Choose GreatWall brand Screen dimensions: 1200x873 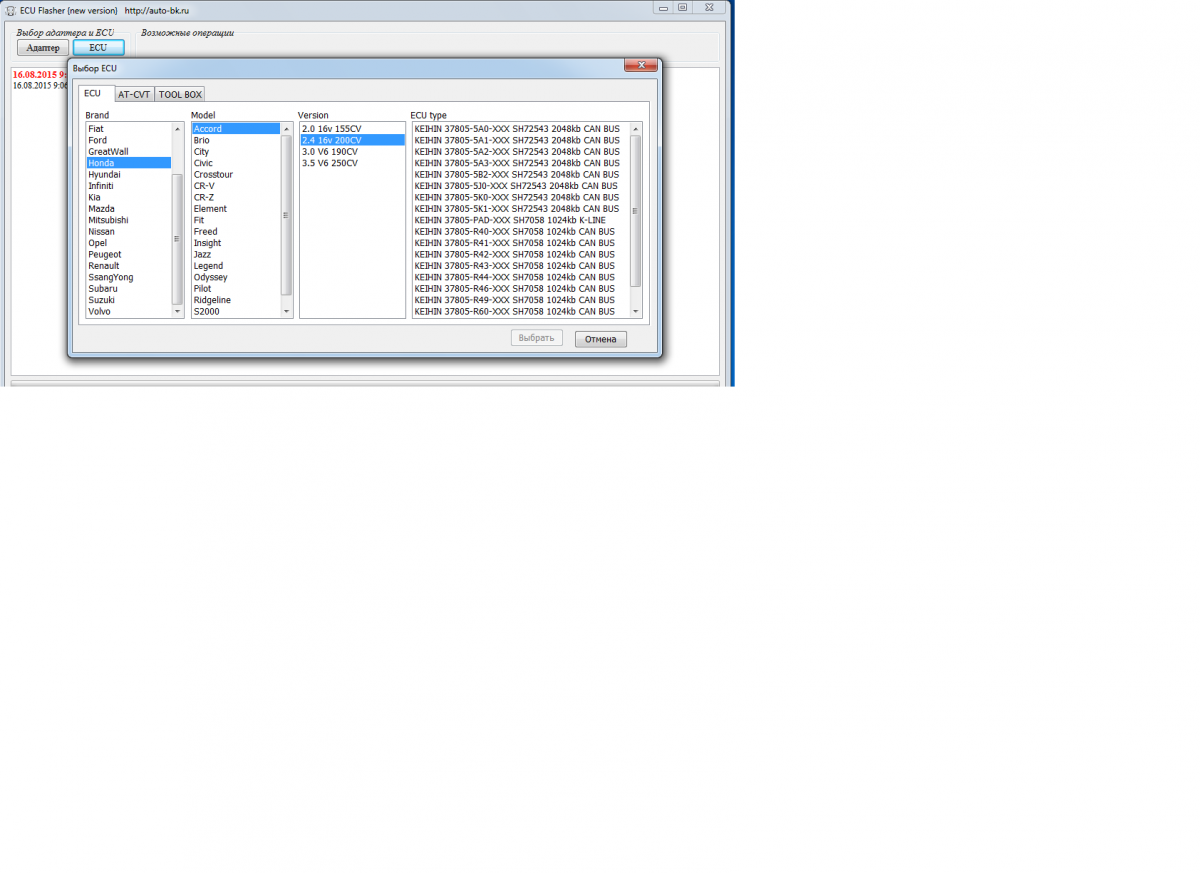click(128, 152)
